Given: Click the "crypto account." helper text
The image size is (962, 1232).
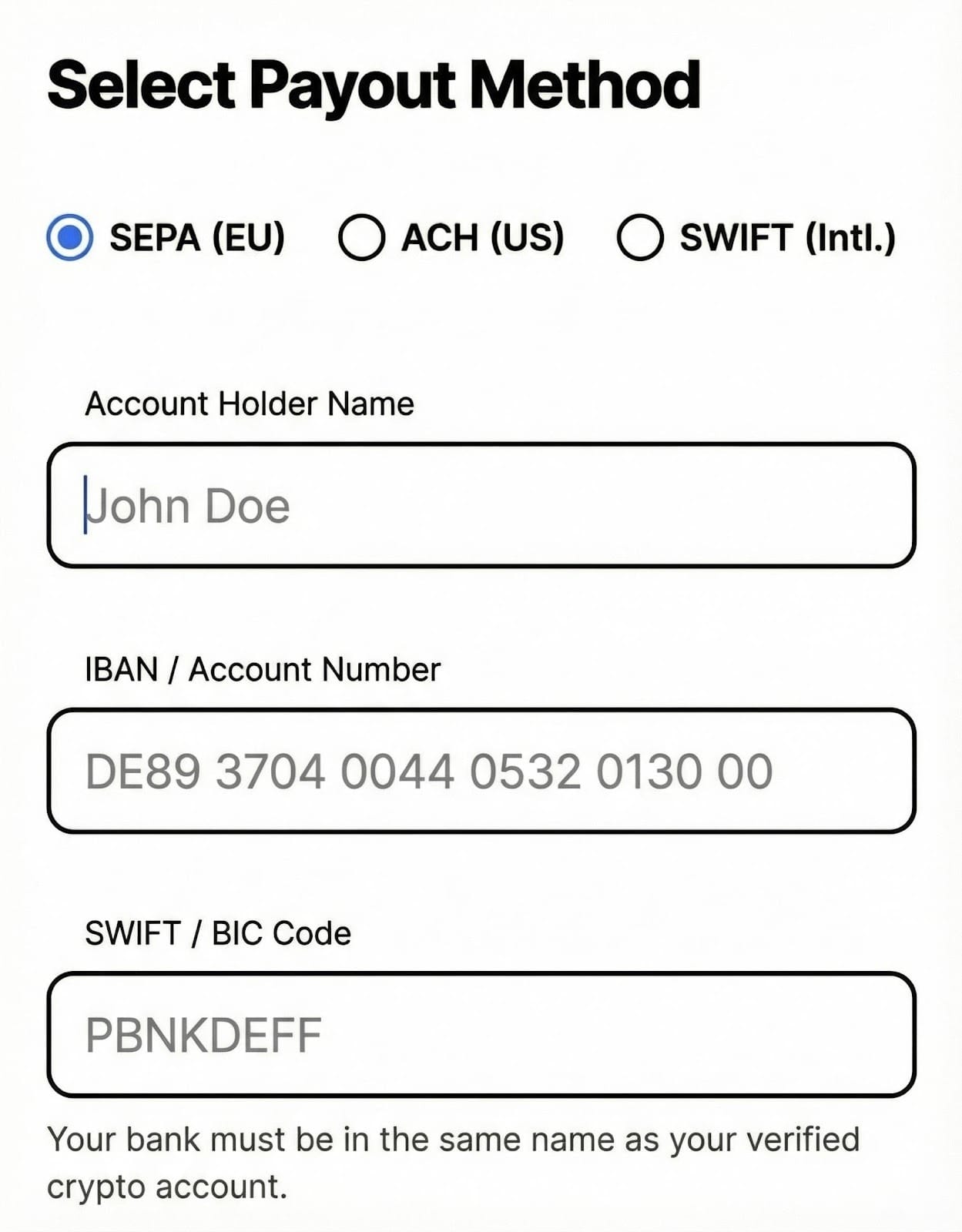Looking at the screenshot, I should (x=167, y=1187).
